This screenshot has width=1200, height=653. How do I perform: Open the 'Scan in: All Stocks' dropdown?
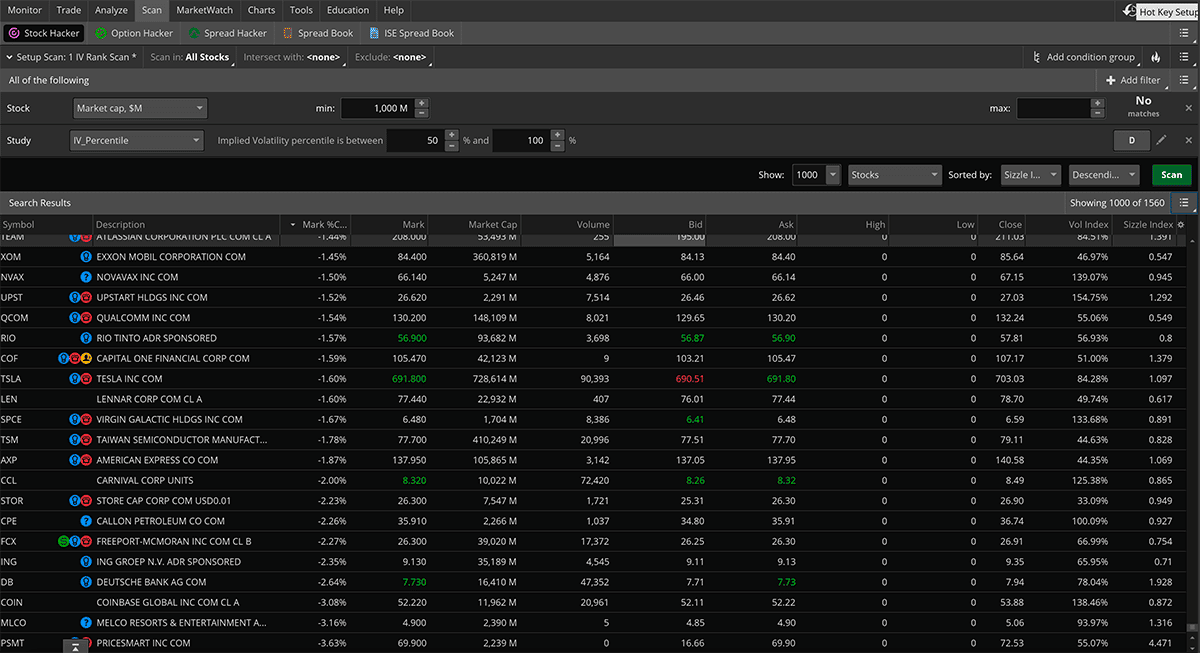(190, 57)
